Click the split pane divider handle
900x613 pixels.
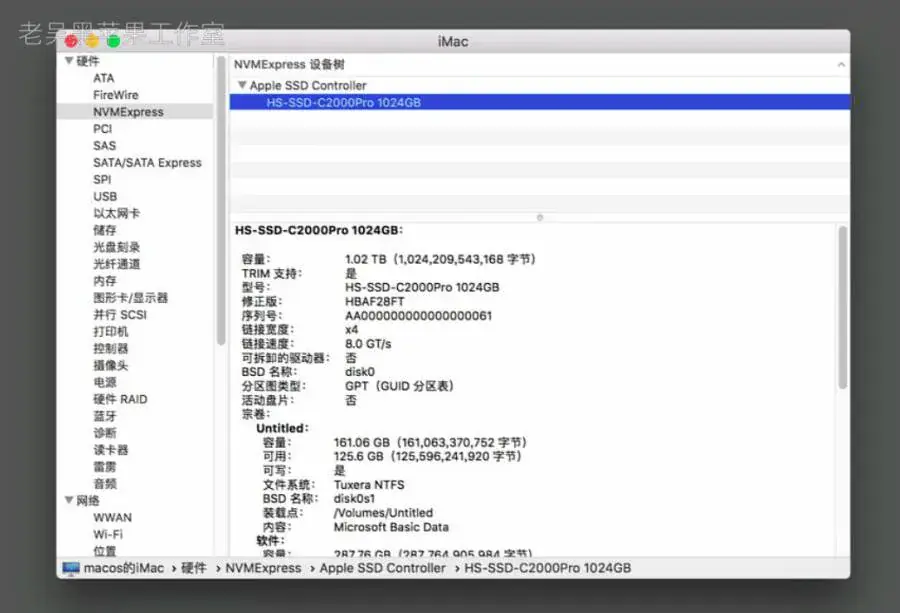[540, 218]
